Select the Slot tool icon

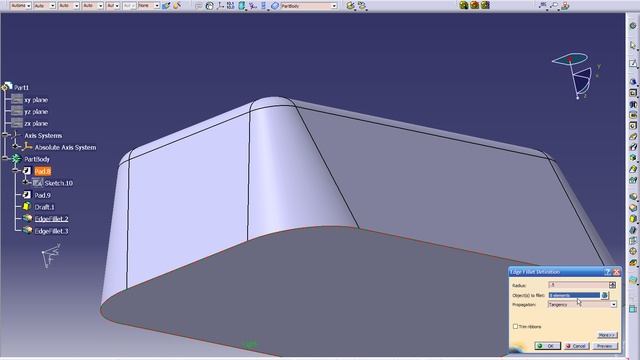tap(633, 147)
